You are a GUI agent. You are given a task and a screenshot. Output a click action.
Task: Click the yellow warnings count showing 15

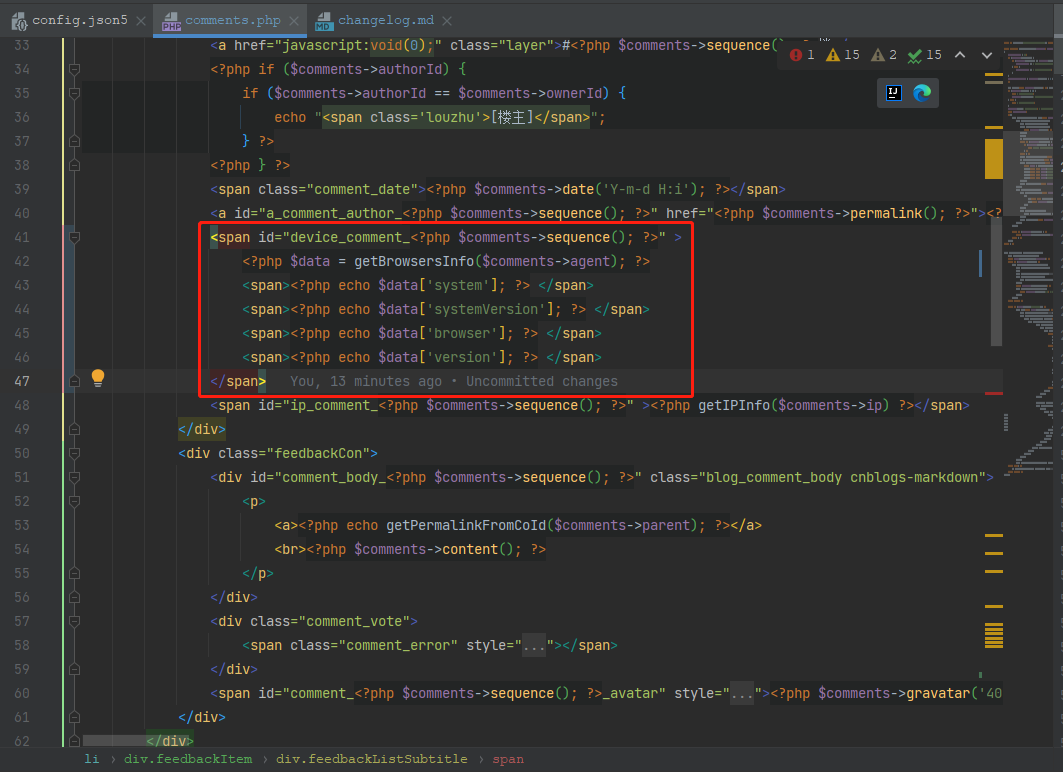tap(843, 55)
